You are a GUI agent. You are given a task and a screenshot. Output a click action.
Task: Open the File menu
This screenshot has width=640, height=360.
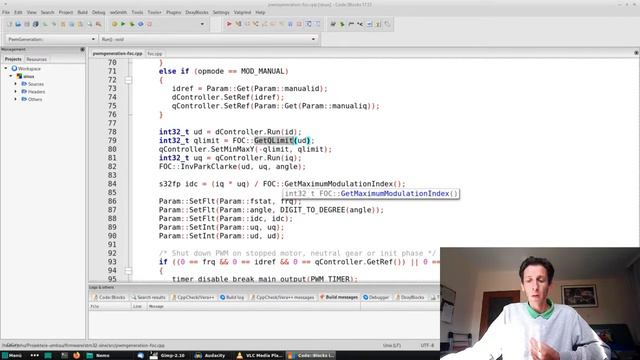tap(6, 13)
